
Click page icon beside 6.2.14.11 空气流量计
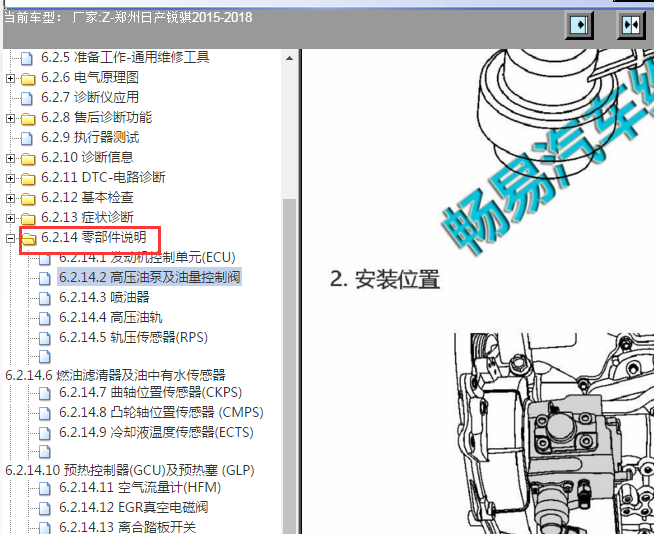(x=45, y=489)
